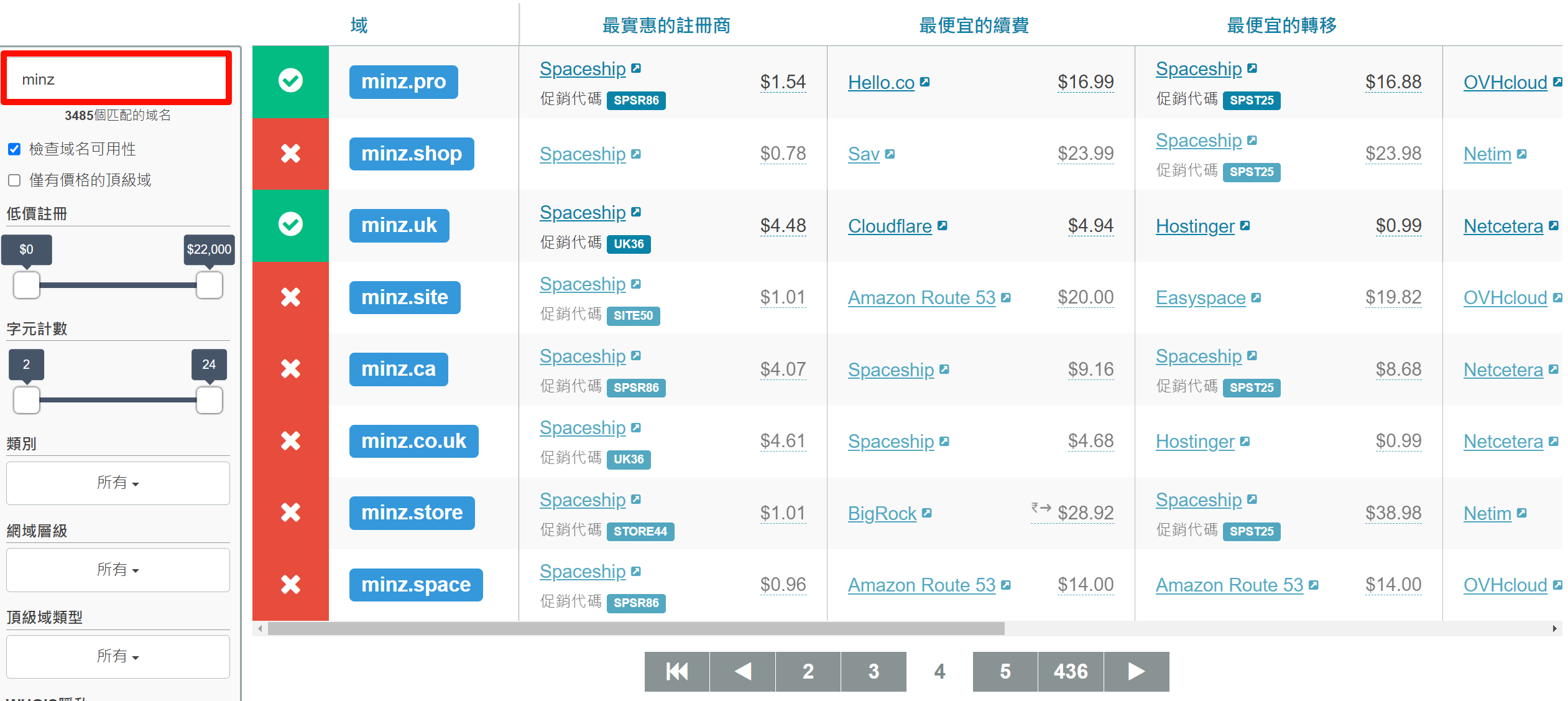Open the minz.pro domain button

[x=404, y=81]
